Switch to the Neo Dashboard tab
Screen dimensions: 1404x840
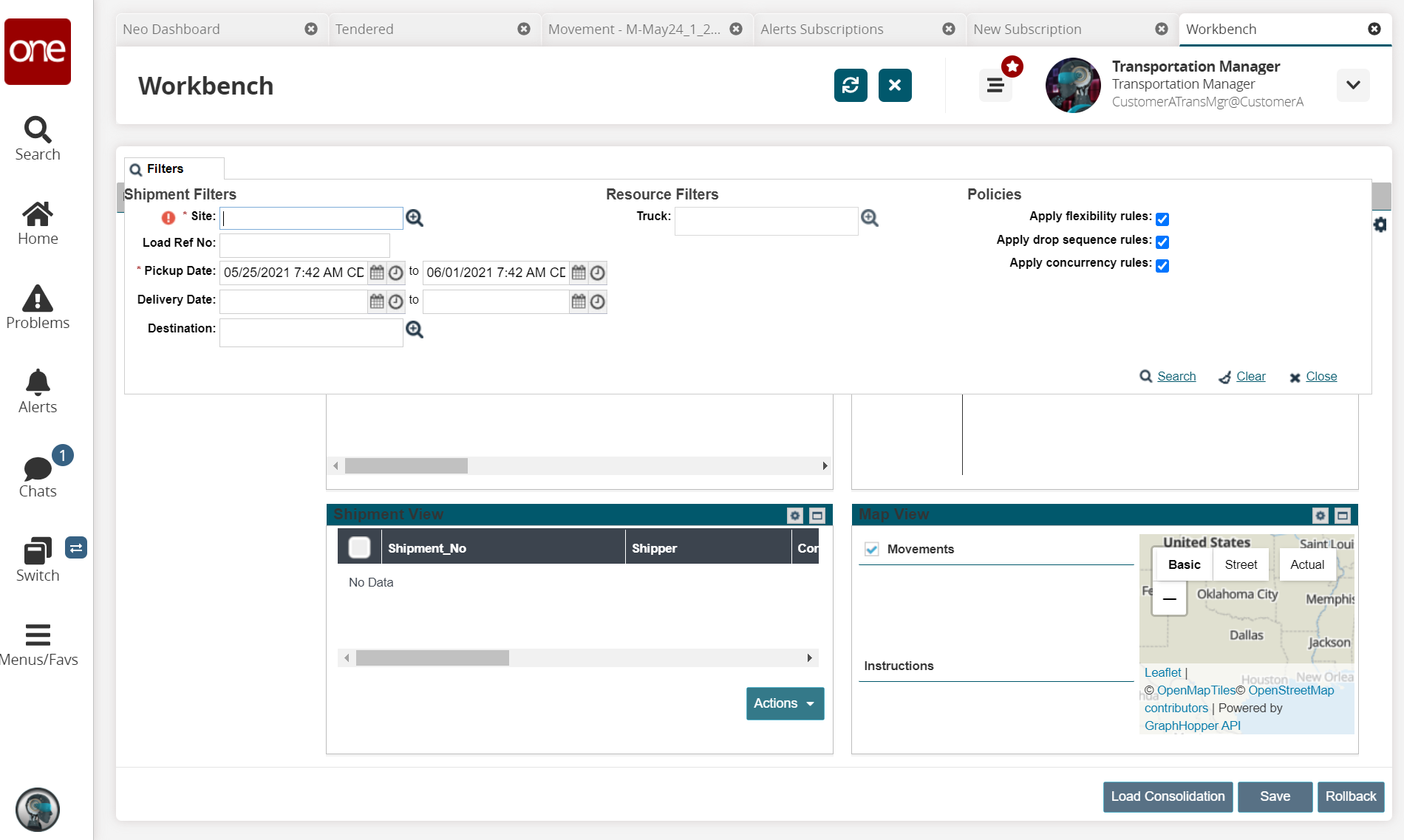[x=171, y=29]
